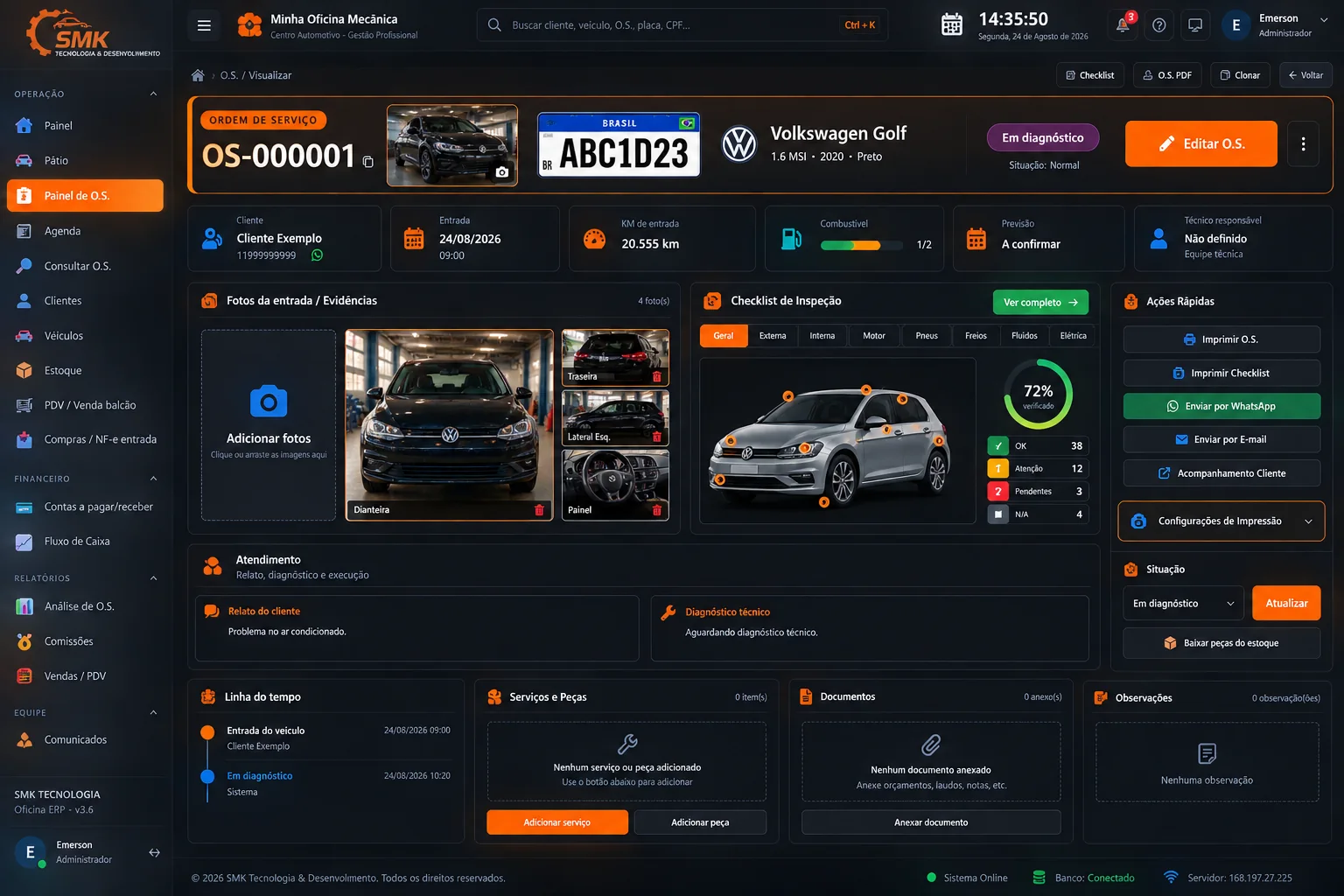1344x896 pixels.
Task: Click the Anexar documento button
Action: click(x=931, y=822)
